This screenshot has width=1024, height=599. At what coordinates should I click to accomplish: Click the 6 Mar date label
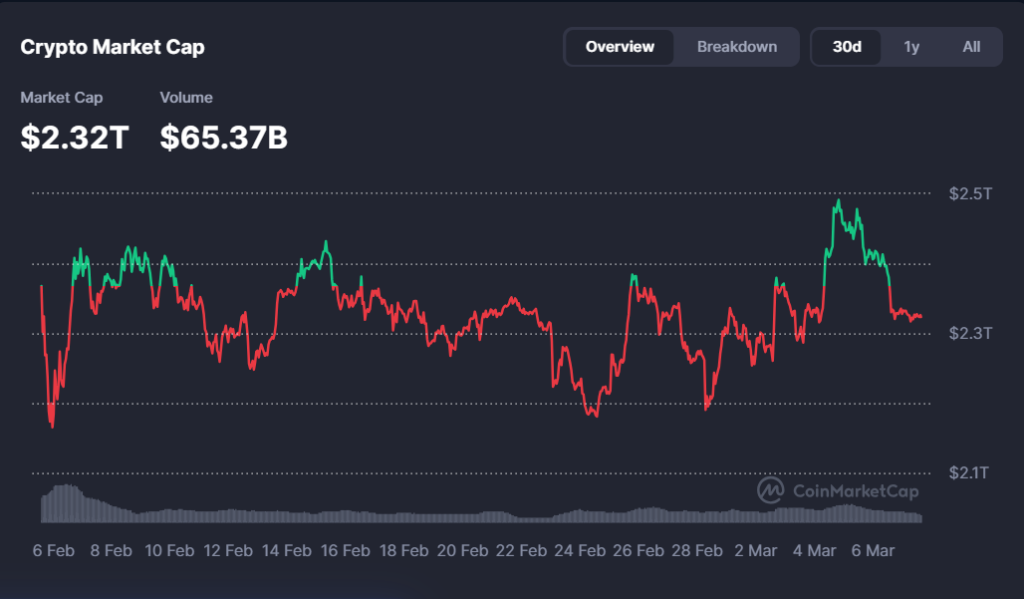tap(872, 551)
